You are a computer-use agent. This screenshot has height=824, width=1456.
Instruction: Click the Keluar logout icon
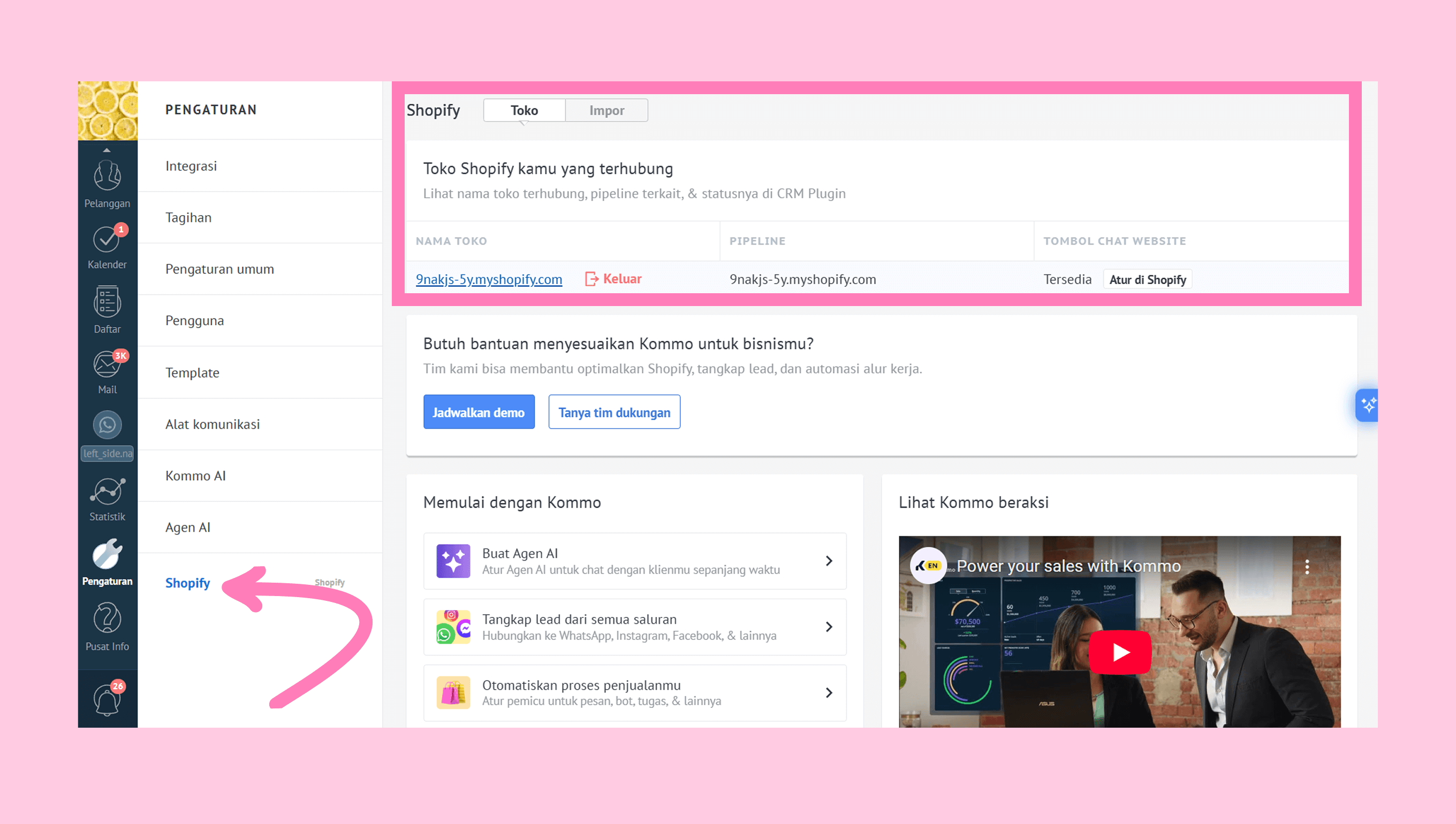pos(591,279)
